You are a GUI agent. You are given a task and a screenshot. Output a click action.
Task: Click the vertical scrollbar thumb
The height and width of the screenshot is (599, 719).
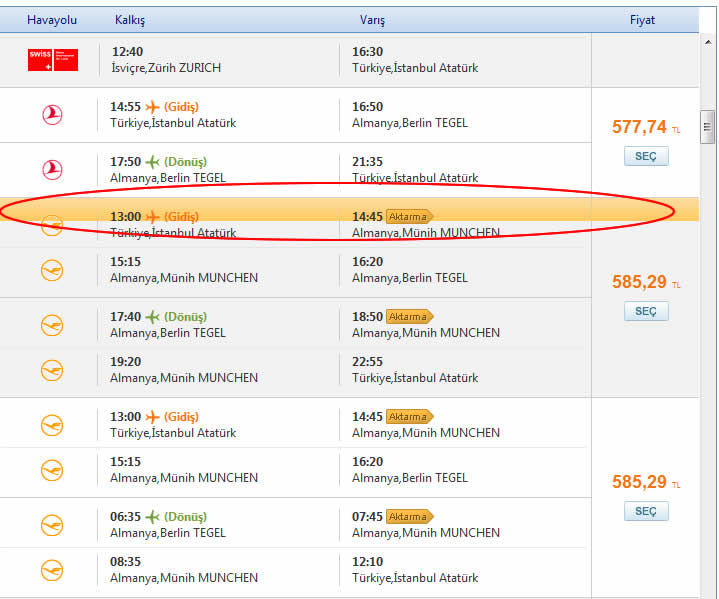point(708,126)
